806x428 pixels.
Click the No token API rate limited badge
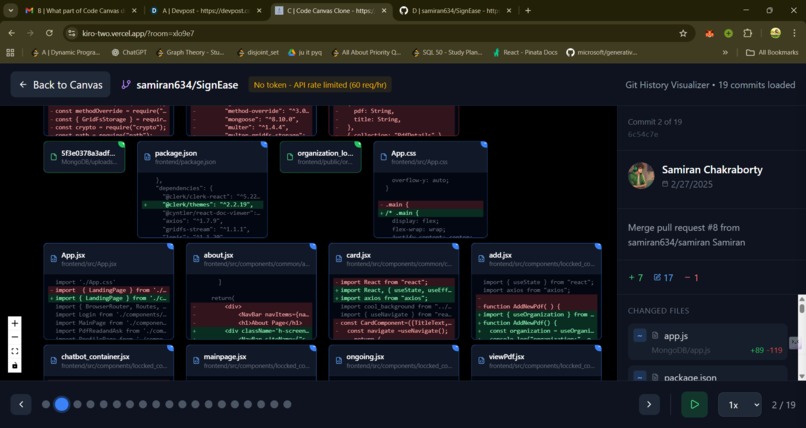click(x=320, y=85)
